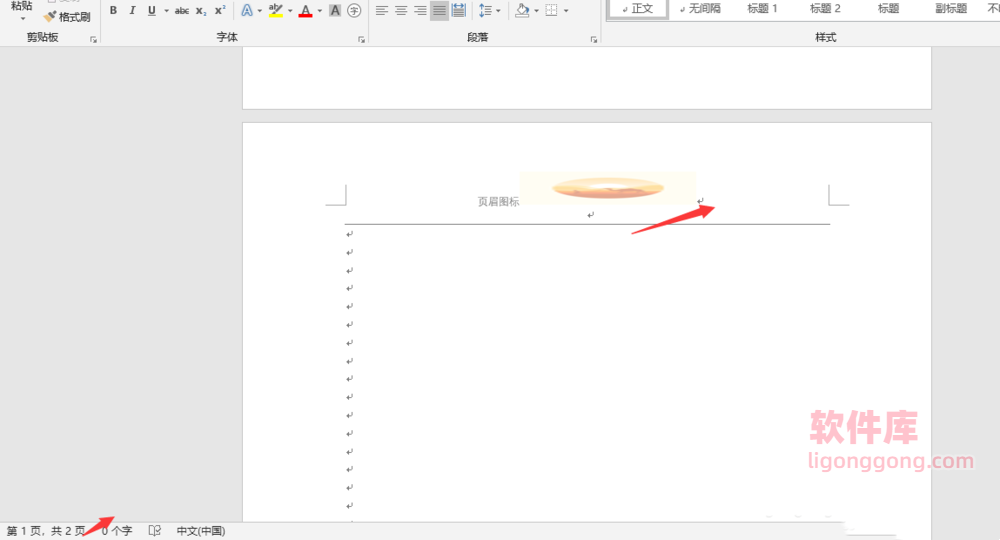The height and width of the screenshot is (540, 1000).
Task: Expand borders dropdown arrow
Action: click(x=566, y=11)
